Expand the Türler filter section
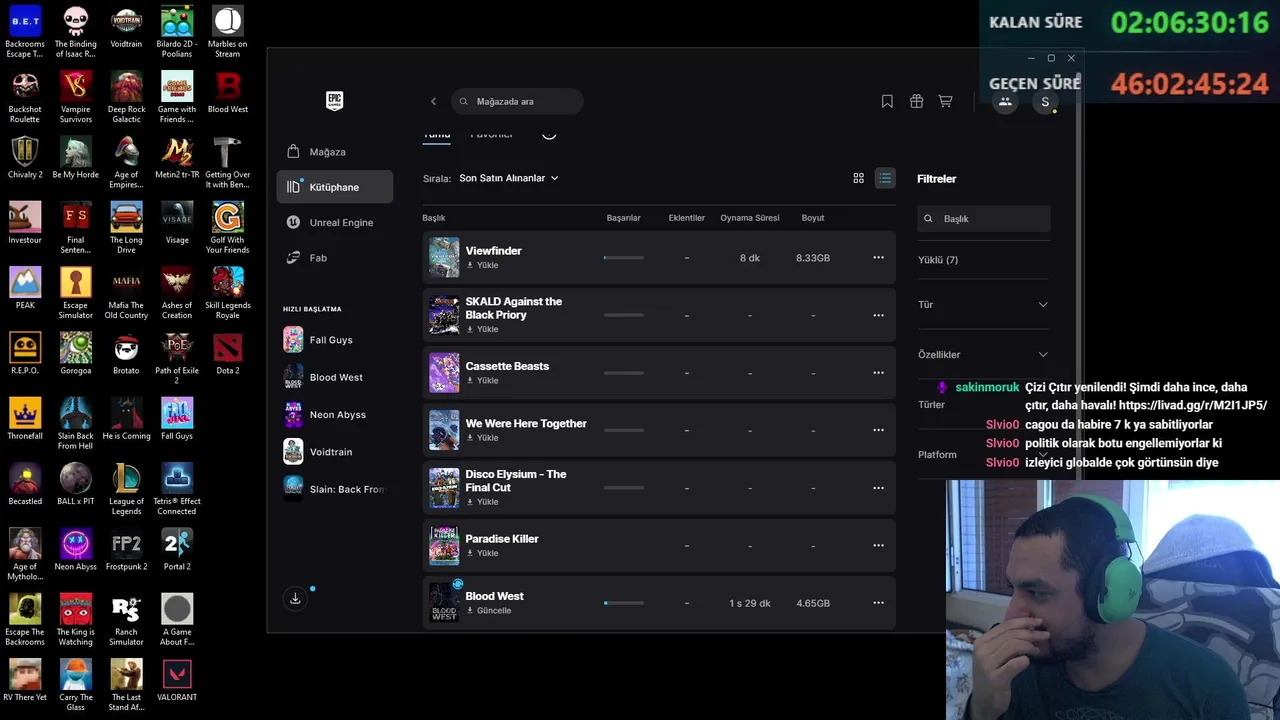Viewport: 1280px width, 720px height. (983, 405)
